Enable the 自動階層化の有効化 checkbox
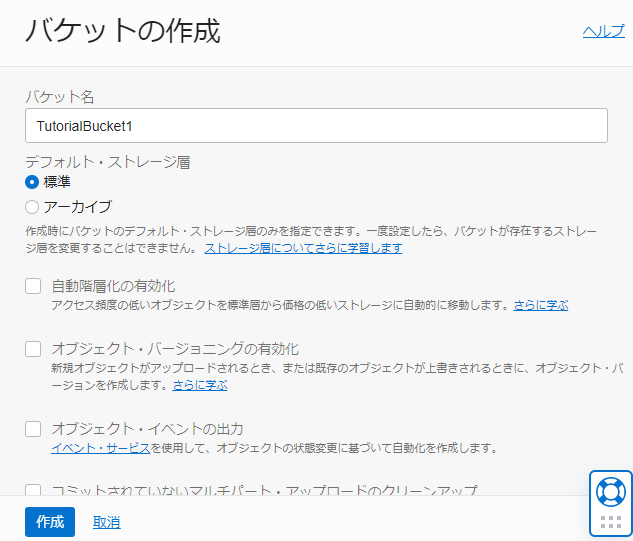Screen dimensions: 633x541 [x=33, y=287]
